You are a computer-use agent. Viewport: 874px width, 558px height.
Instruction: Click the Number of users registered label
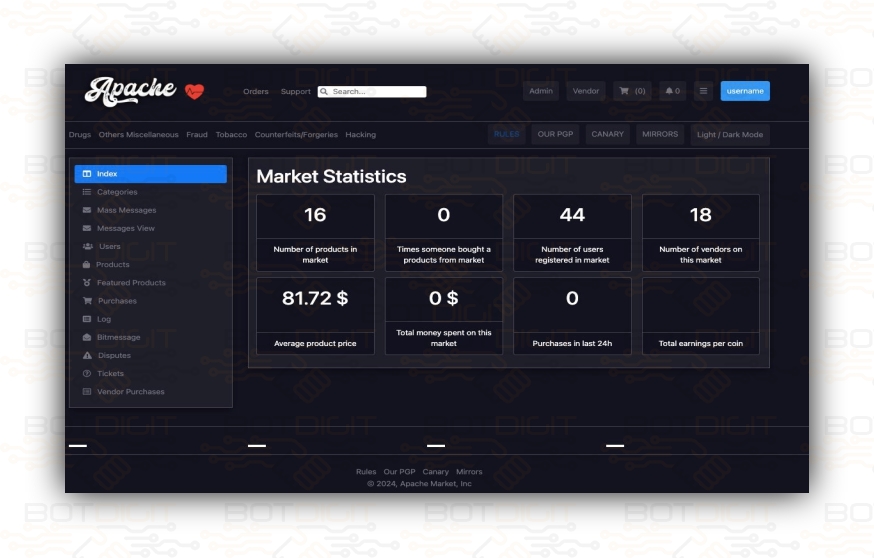coord(572,255)
